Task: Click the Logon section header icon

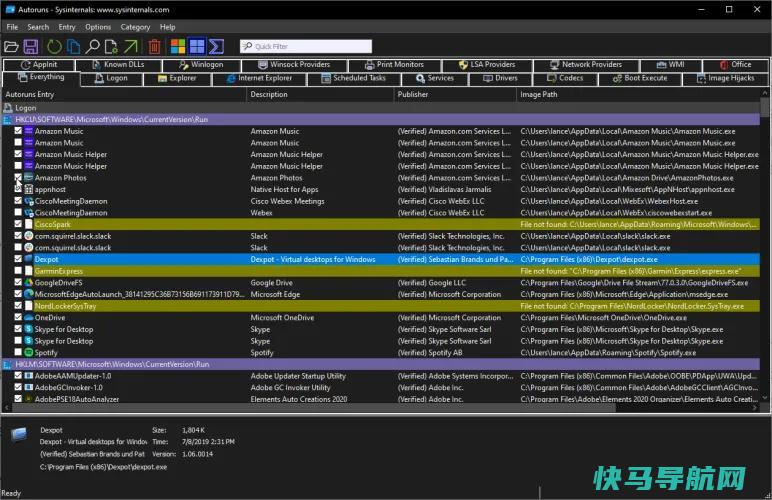Action: coord(8,108)
